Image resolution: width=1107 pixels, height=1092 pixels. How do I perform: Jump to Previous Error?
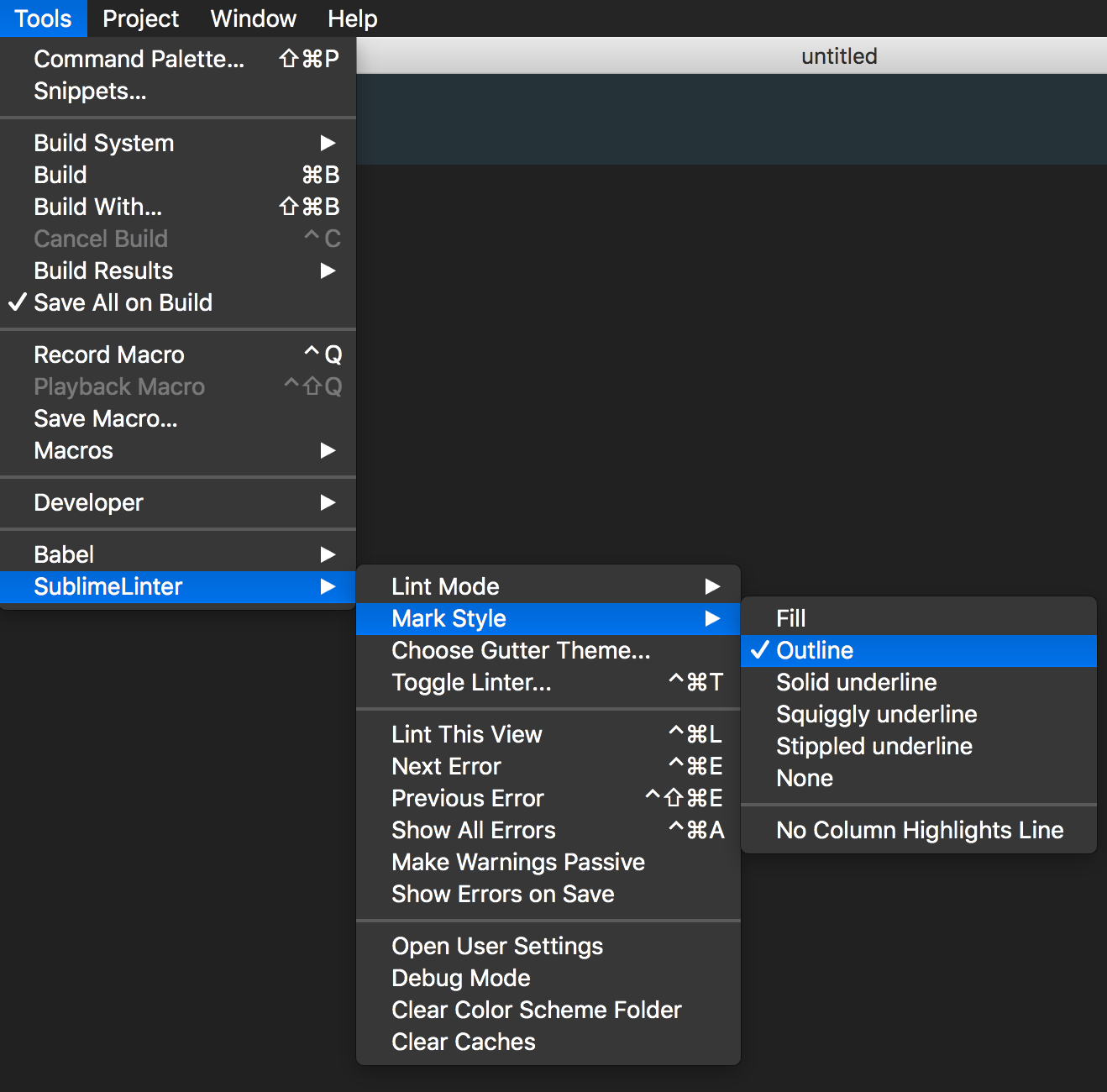[x=548, y=798]
